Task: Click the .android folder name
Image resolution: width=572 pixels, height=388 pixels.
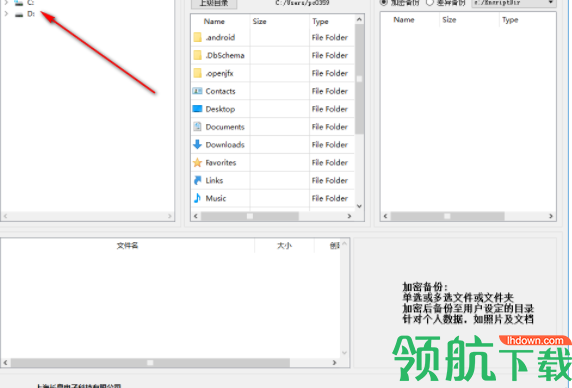Action: [220, 37]
